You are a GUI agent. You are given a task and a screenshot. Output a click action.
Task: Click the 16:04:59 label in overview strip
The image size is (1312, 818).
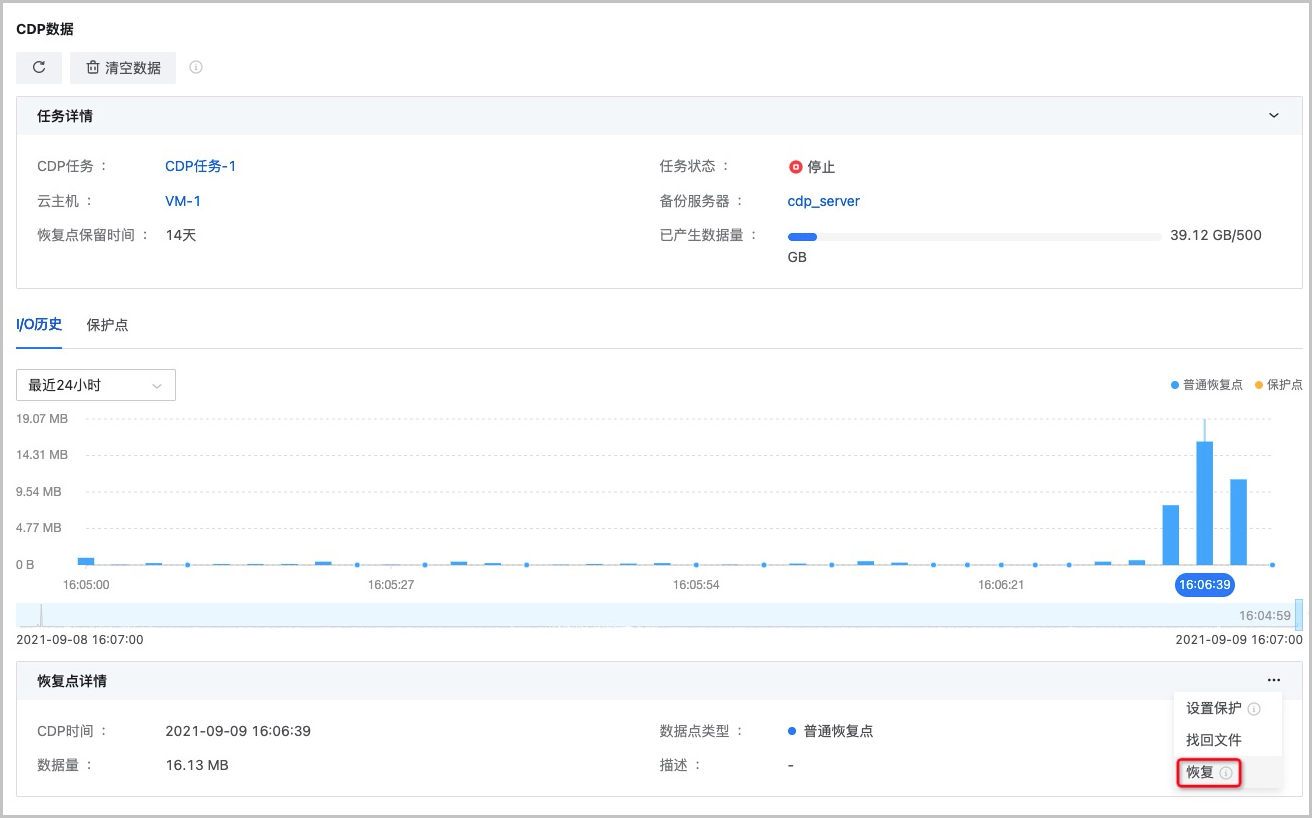click(1265, 616)
